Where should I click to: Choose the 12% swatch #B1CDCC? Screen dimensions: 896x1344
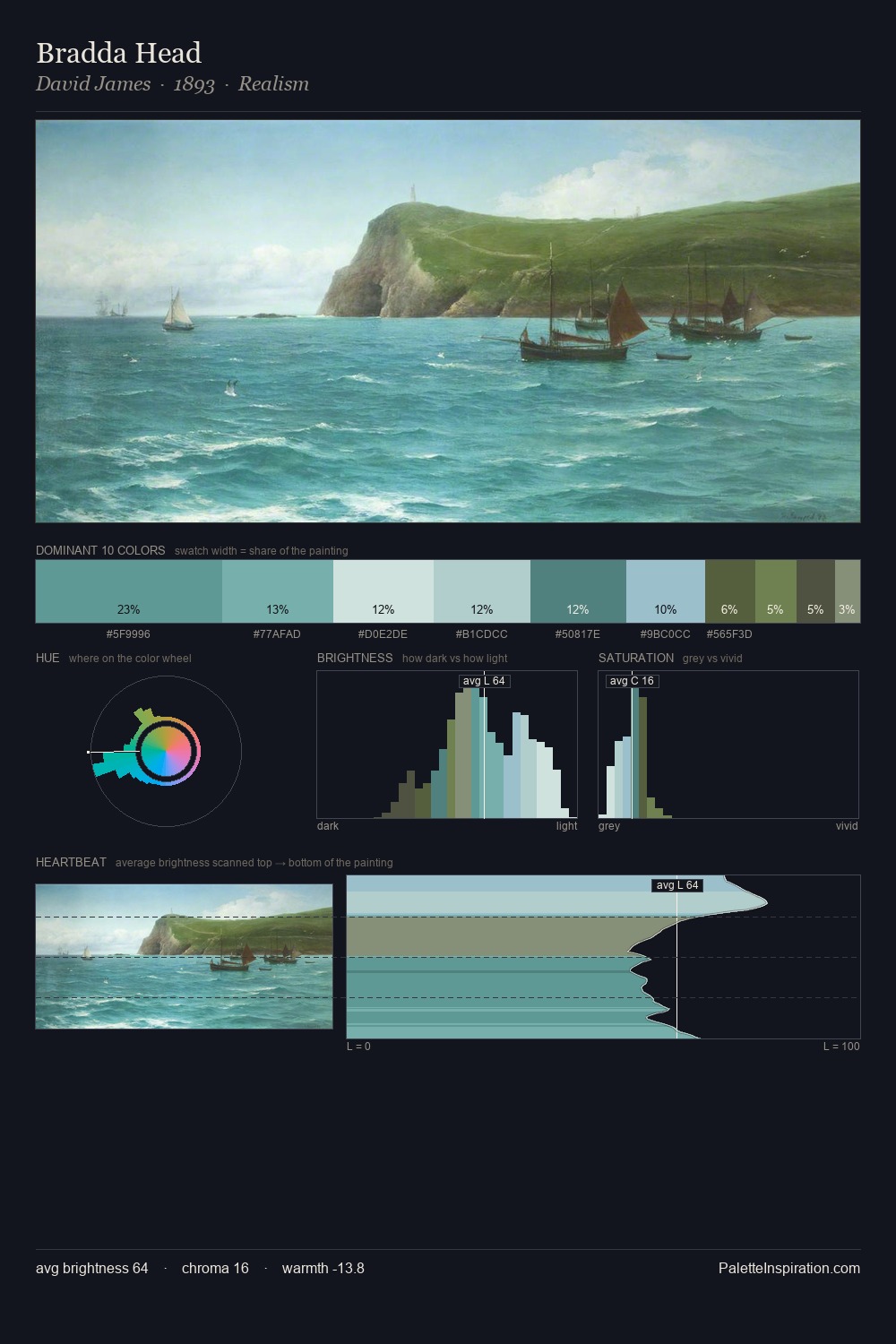482,591
